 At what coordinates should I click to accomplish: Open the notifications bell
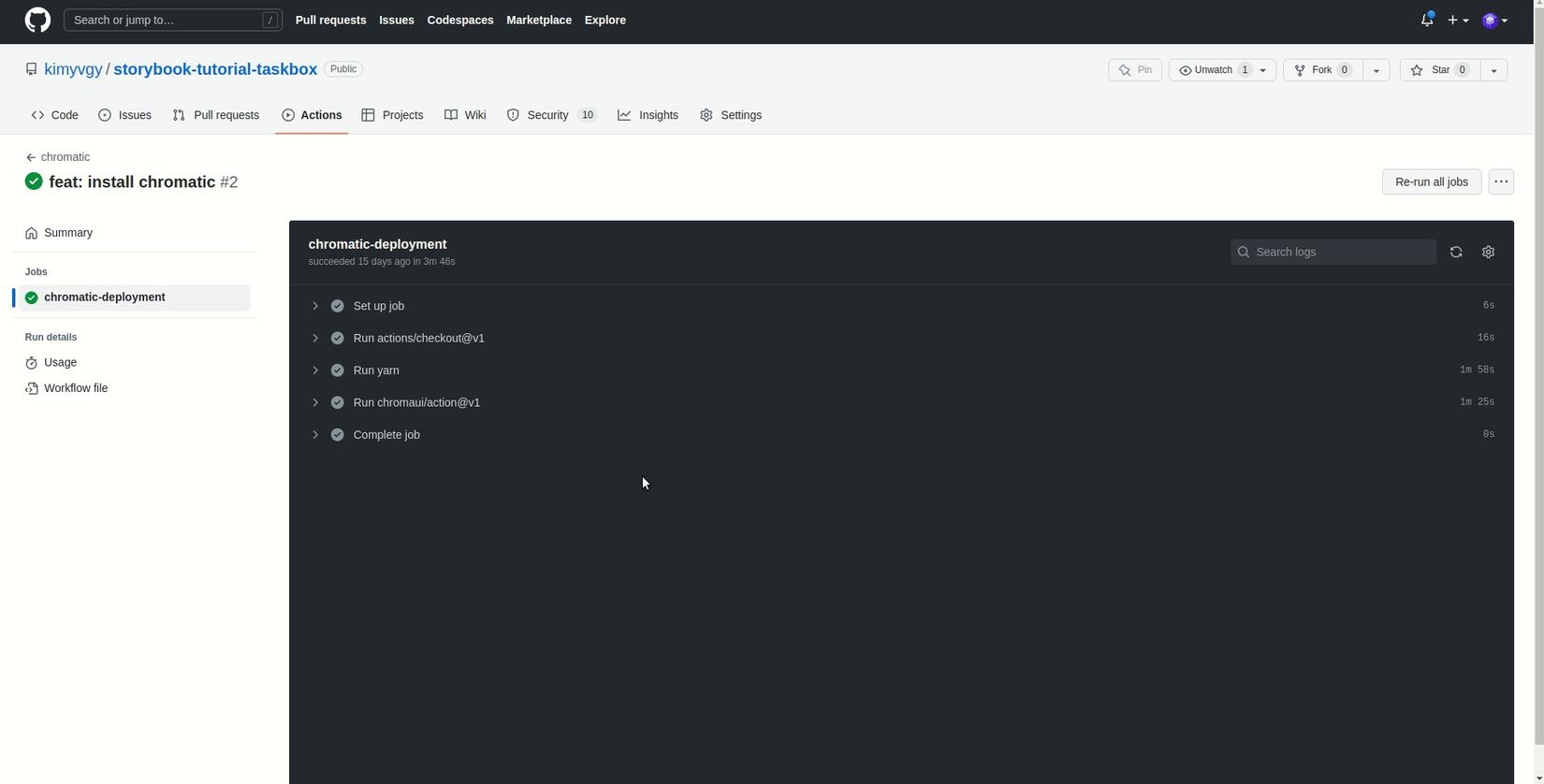point(1427,20)
